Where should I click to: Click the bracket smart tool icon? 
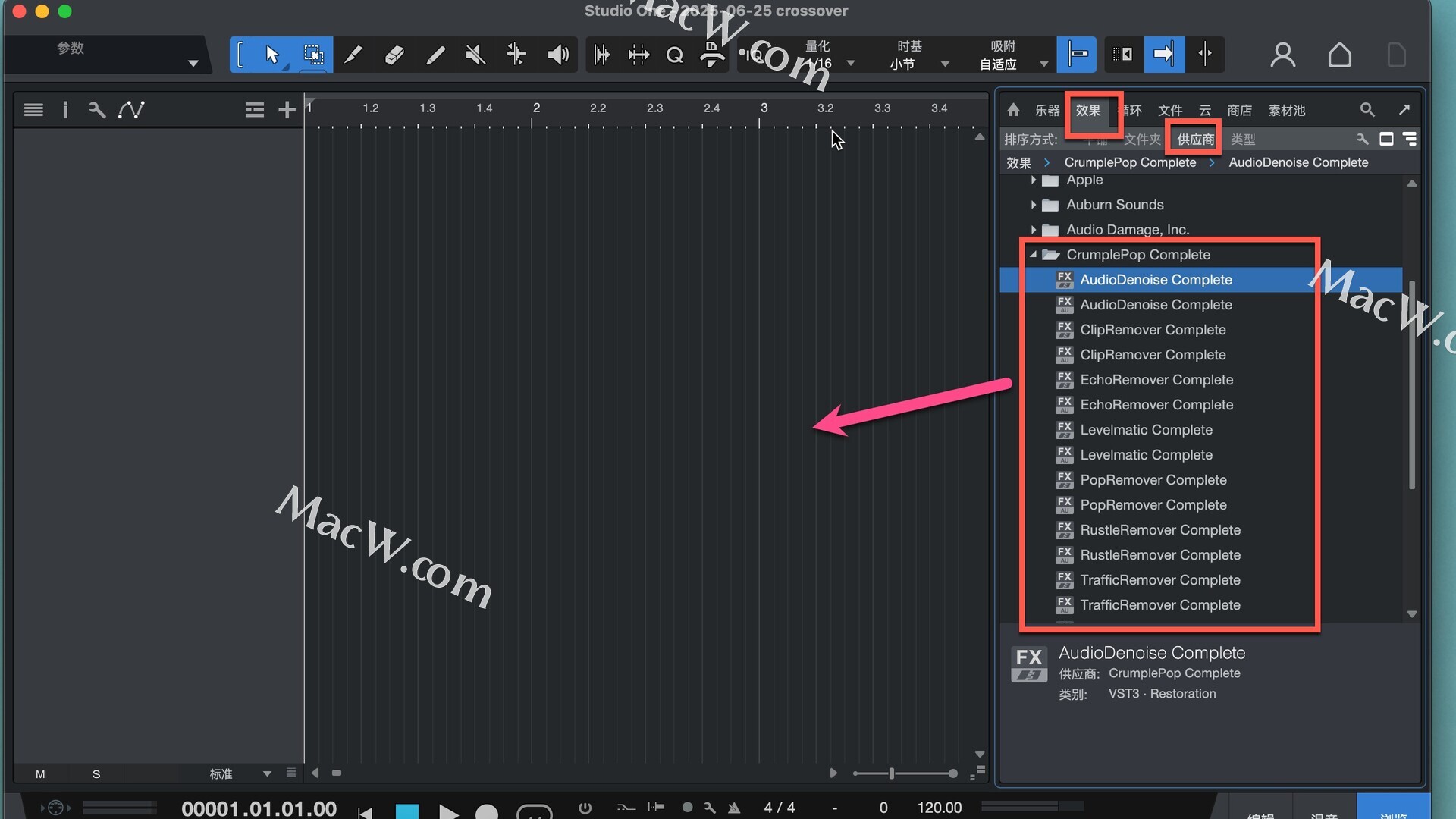[240, 55]
